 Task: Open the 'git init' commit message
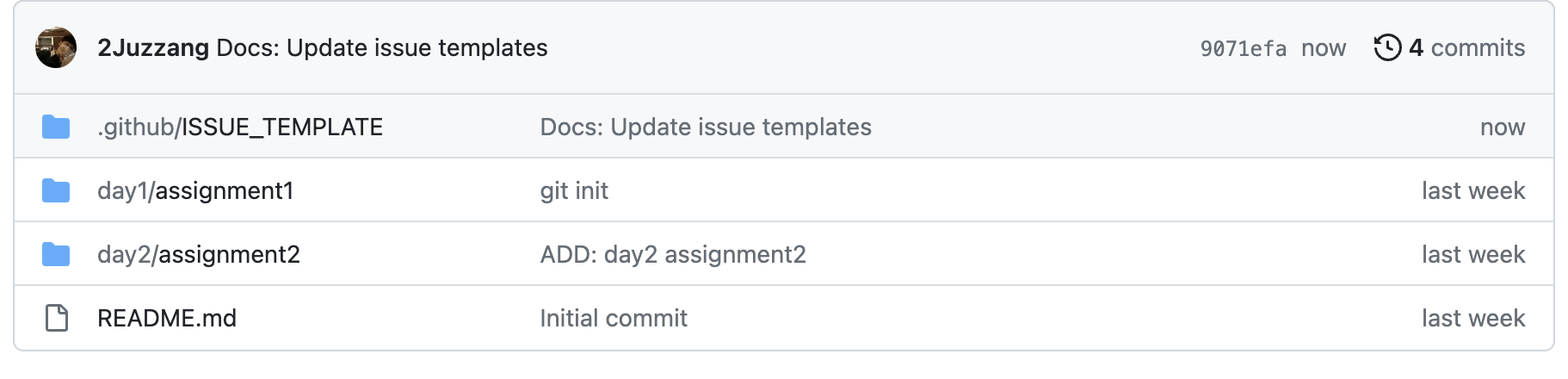574,190
